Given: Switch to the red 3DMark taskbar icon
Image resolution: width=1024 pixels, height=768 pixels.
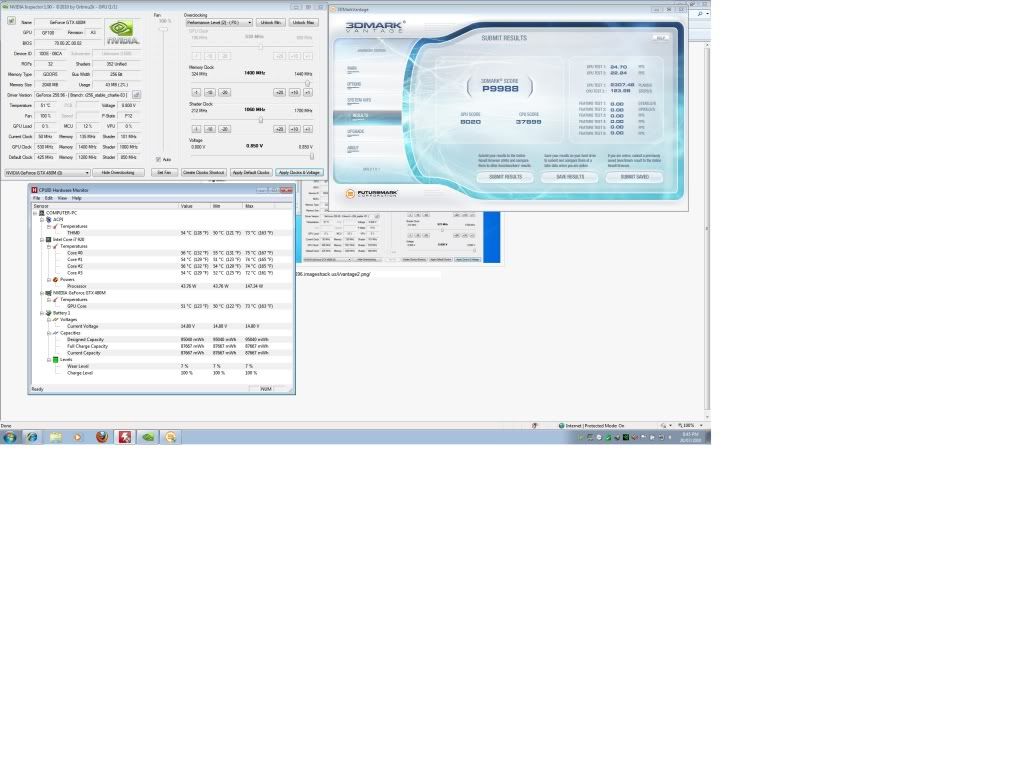Looking at the screenshot, I should (x=125, y=437).
